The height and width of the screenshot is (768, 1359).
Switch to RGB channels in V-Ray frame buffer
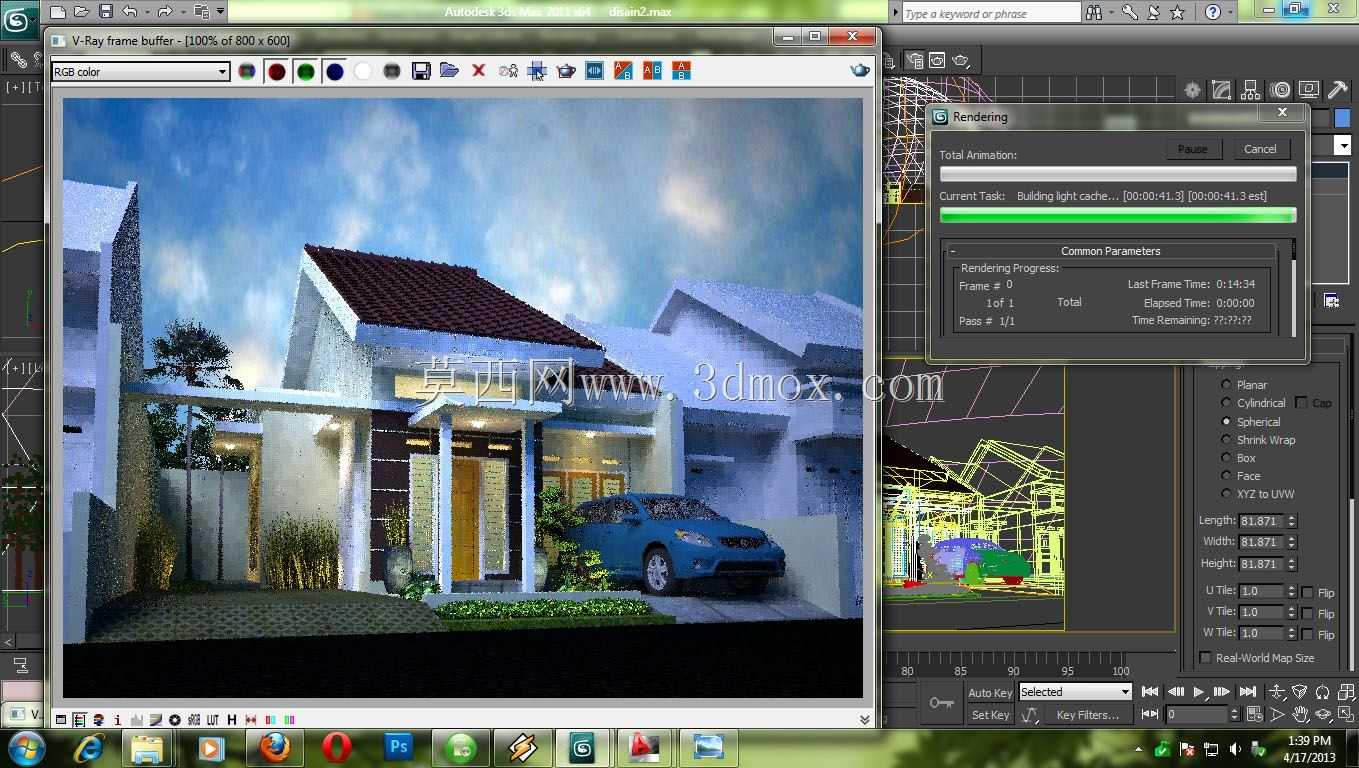pos(247,71)
